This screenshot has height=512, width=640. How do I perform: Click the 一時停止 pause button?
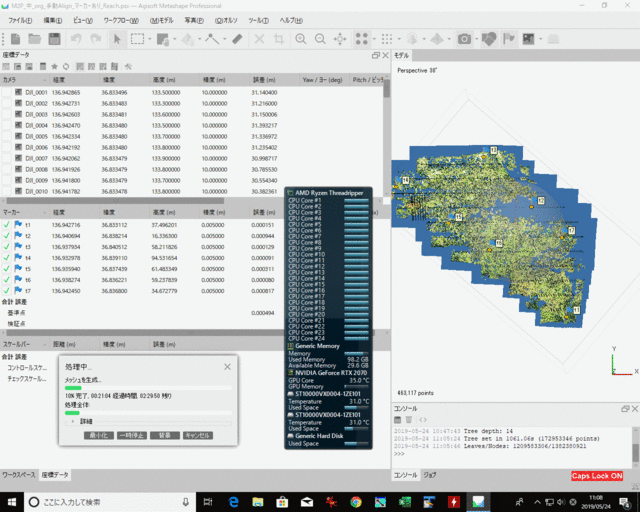(x=132, y=436)
